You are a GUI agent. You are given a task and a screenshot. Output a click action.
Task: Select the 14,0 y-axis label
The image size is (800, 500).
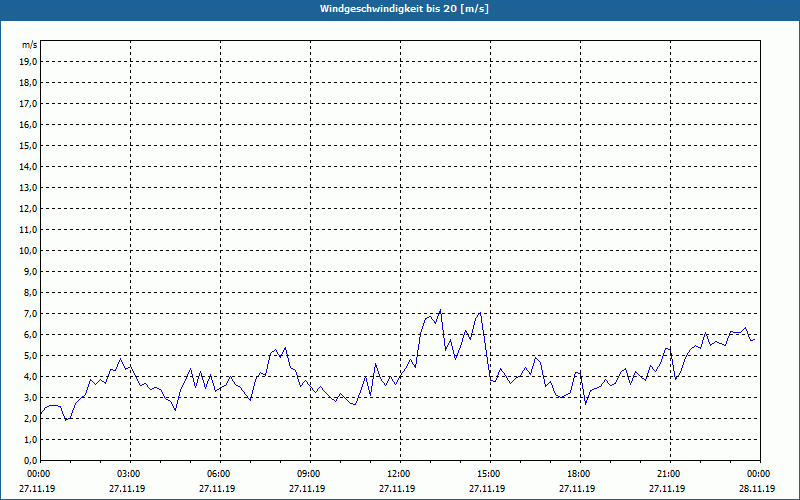tap(28, 167)
